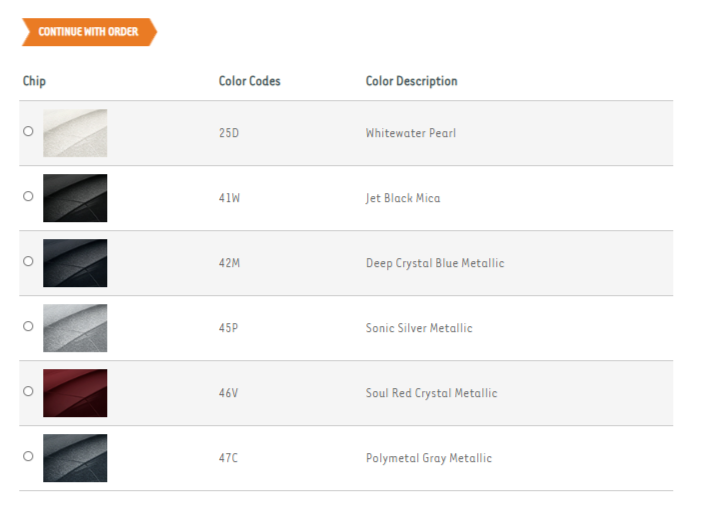Click the Continue With Order button
This screenshot has width=713, height=512.
tap(88, 32)
